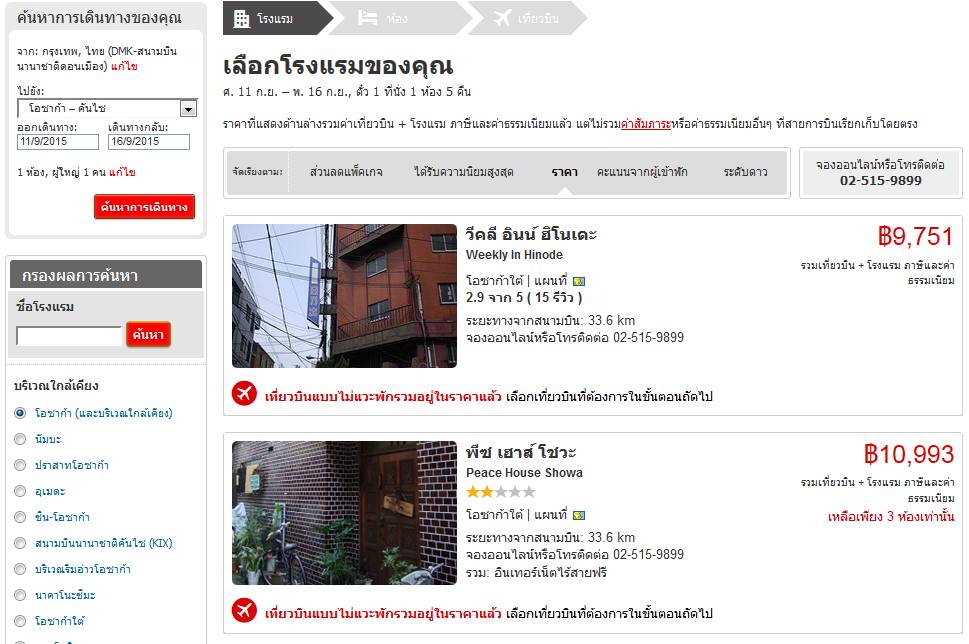
Task: Open map icon for Weekly In Hinode
Action: pyautogui.click(x=579, y=281)
